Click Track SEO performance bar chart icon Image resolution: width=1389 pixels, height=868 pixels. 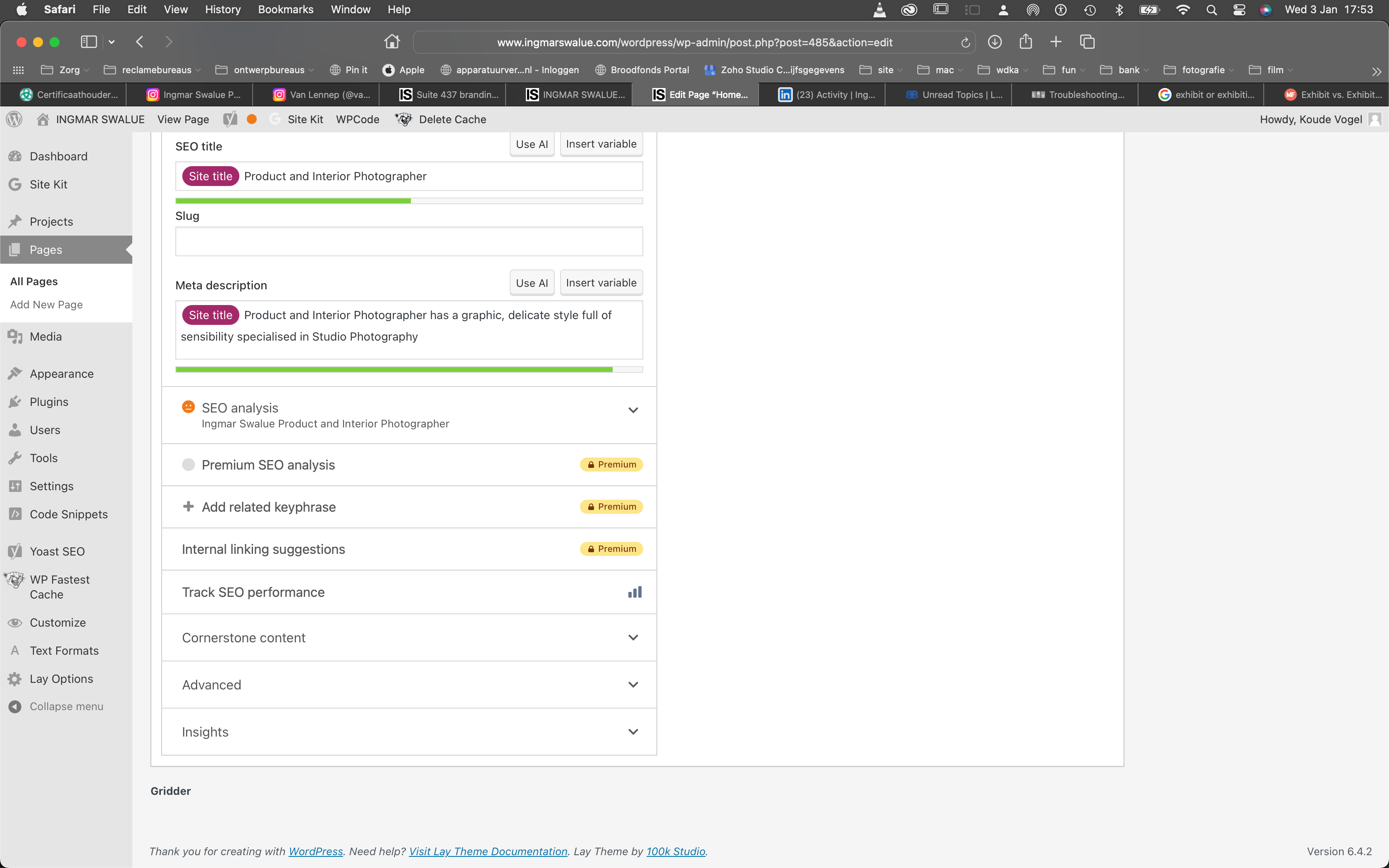[634, 592]
